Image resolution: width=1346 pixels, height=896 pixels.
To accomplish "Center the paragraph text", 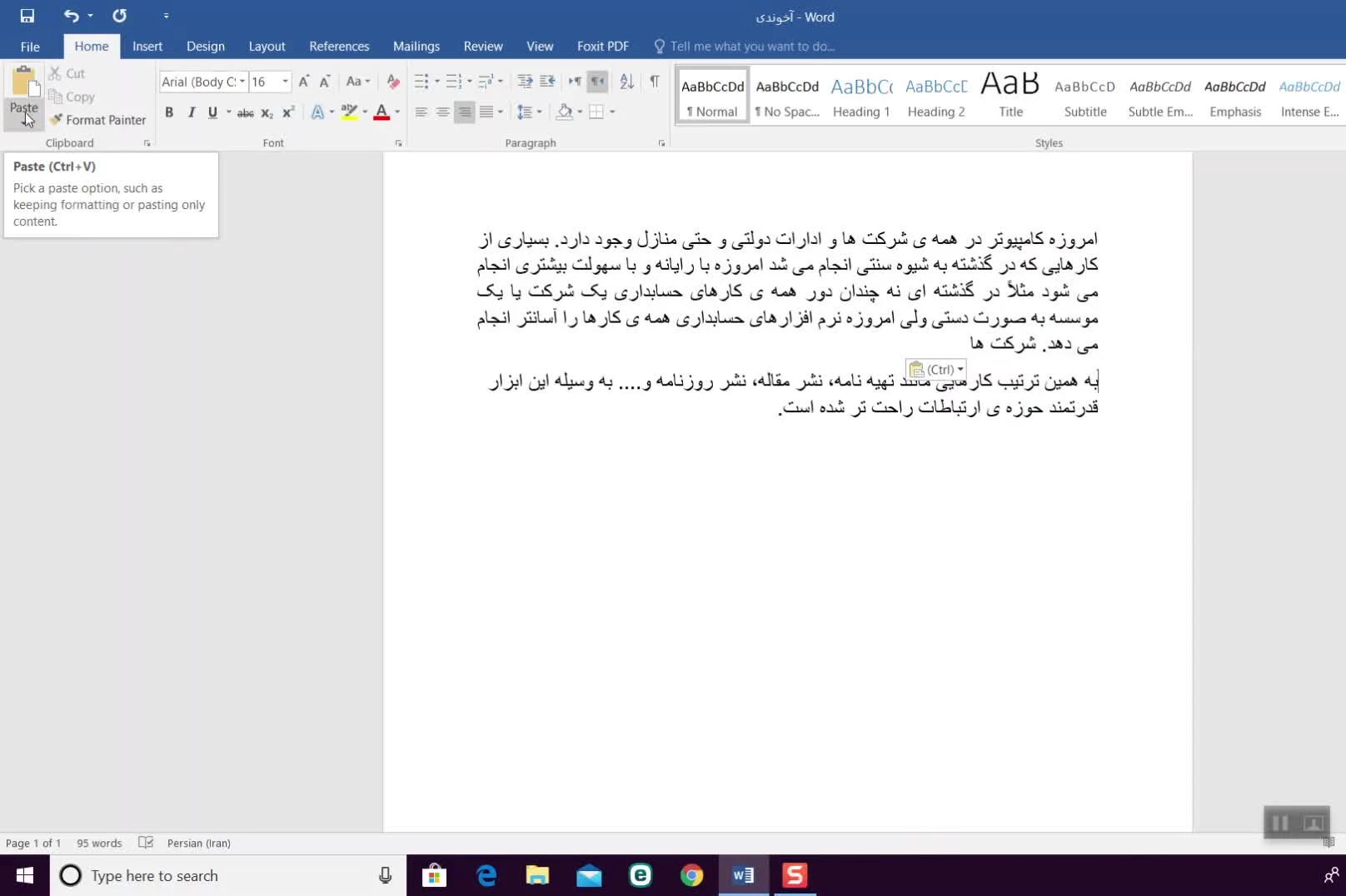I will 443,112.
